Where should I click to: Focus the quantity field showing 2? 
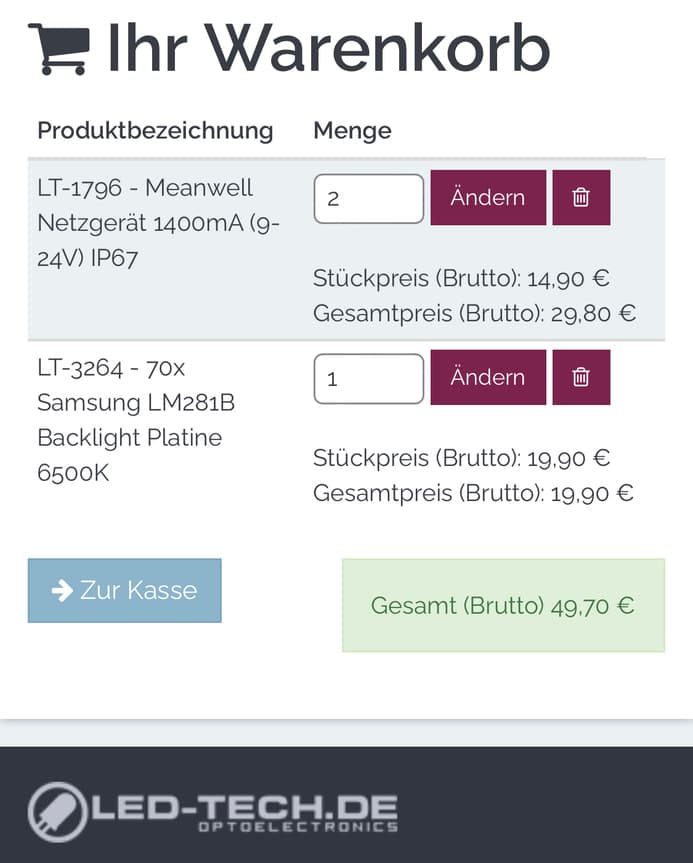coord(369,199)
